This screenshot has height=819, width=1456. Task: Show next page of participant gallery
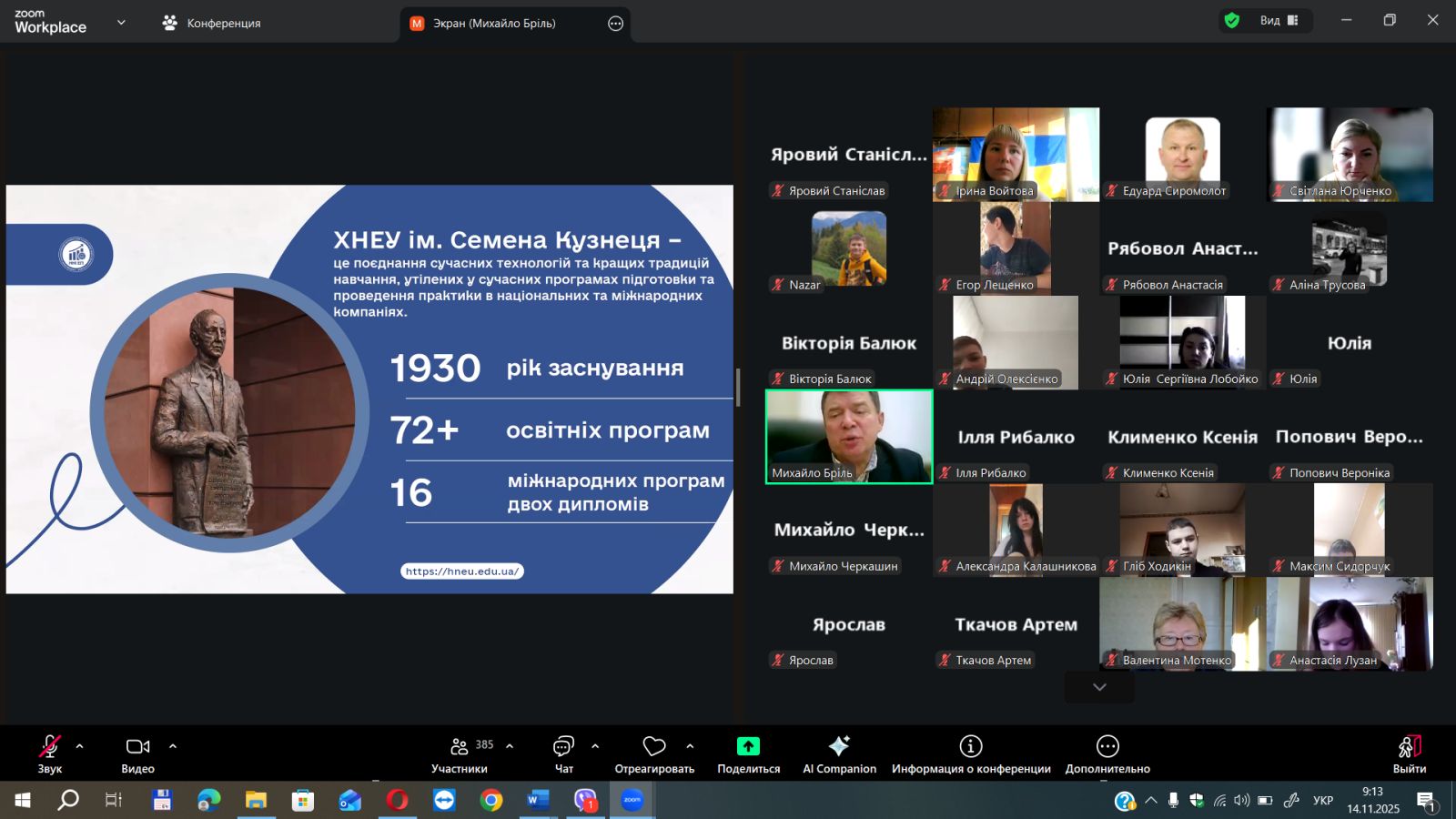click(x=1099, y=687)
